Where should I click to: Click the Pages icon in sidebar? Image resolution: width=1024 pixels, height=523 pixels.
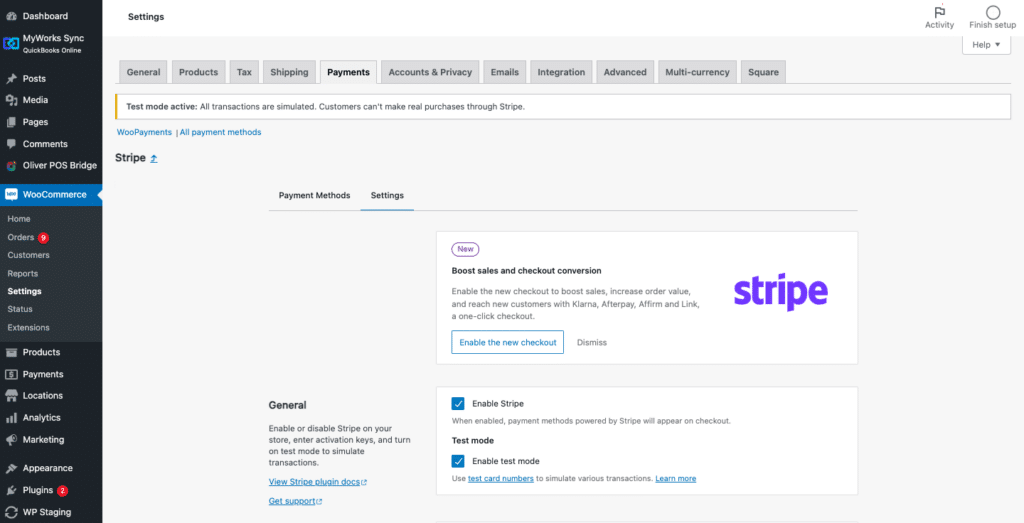(x=11, y=122)
